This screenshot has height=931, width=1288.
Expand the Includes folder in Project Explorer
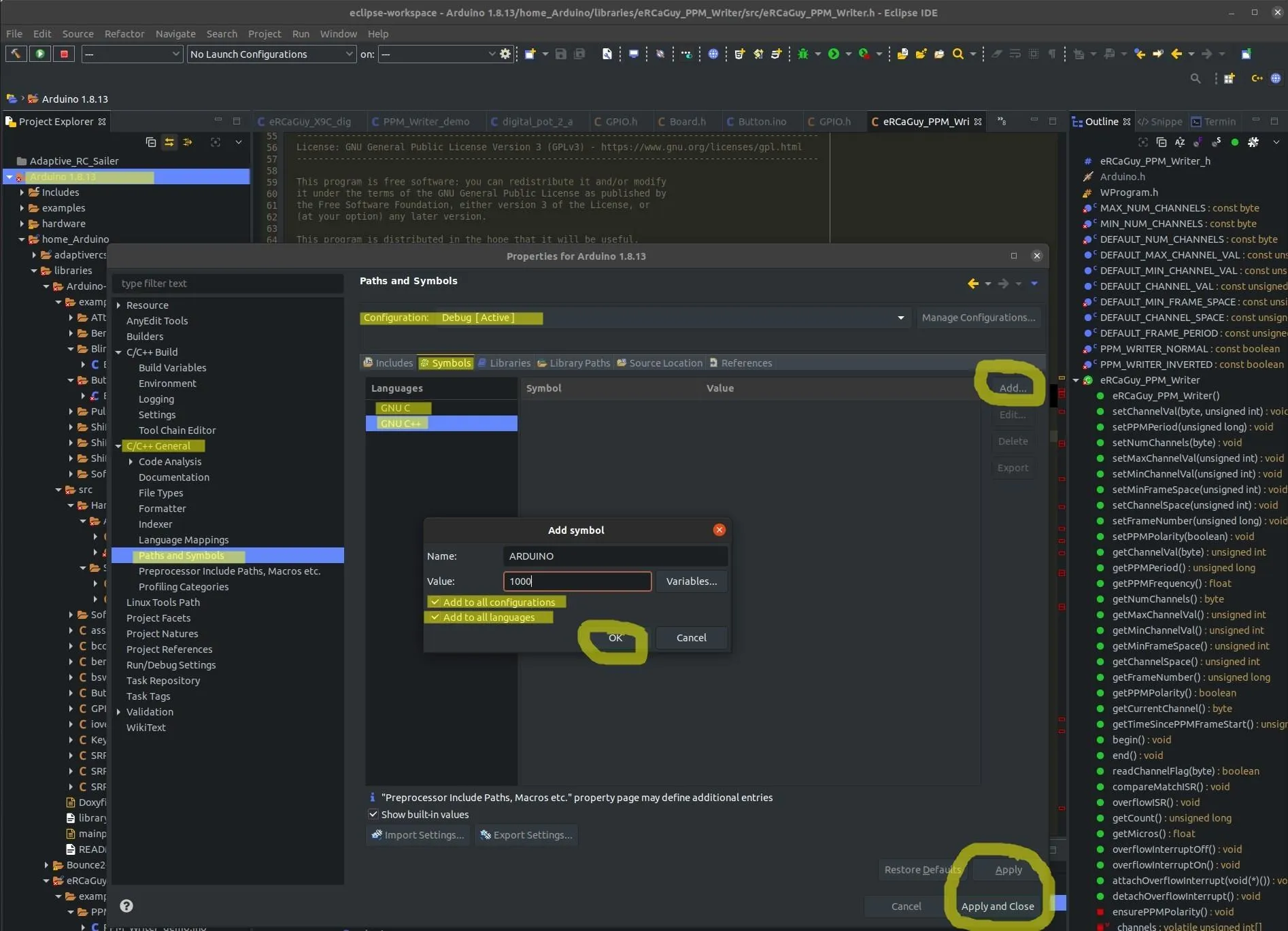22,192
